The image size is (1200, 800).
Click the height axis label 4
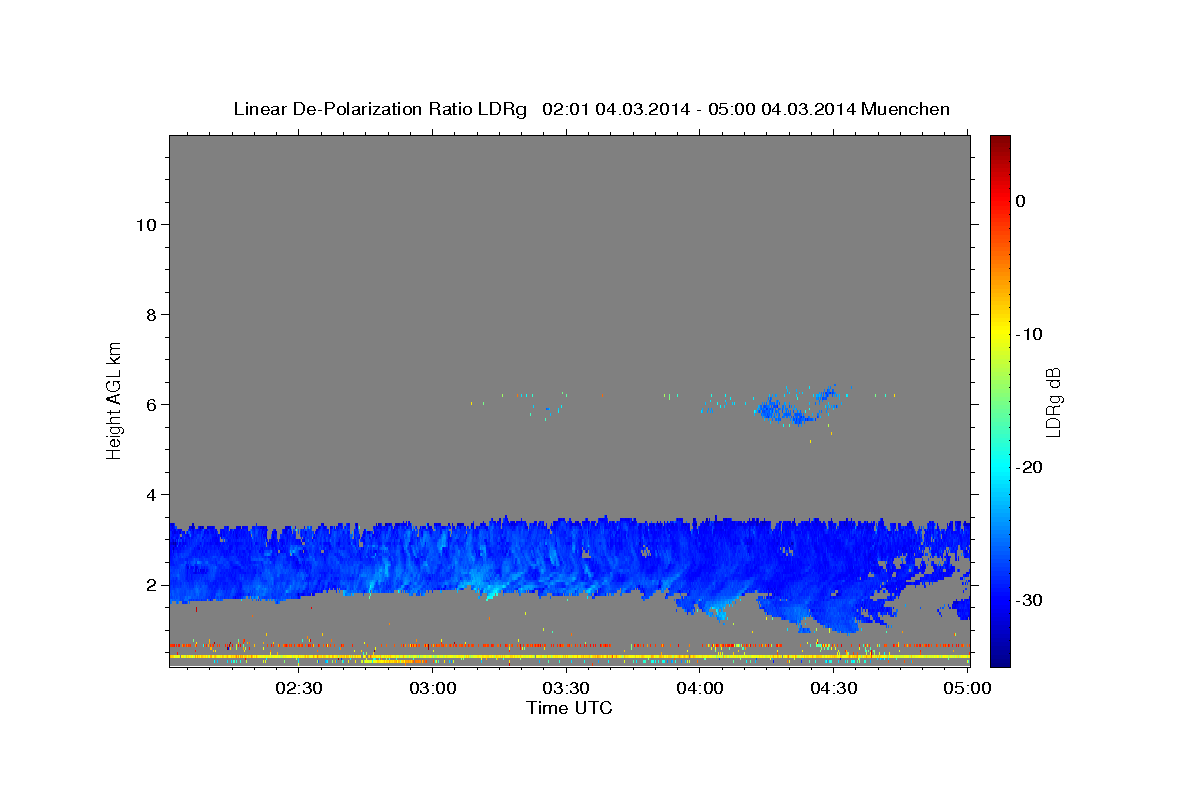pos(151,494)
